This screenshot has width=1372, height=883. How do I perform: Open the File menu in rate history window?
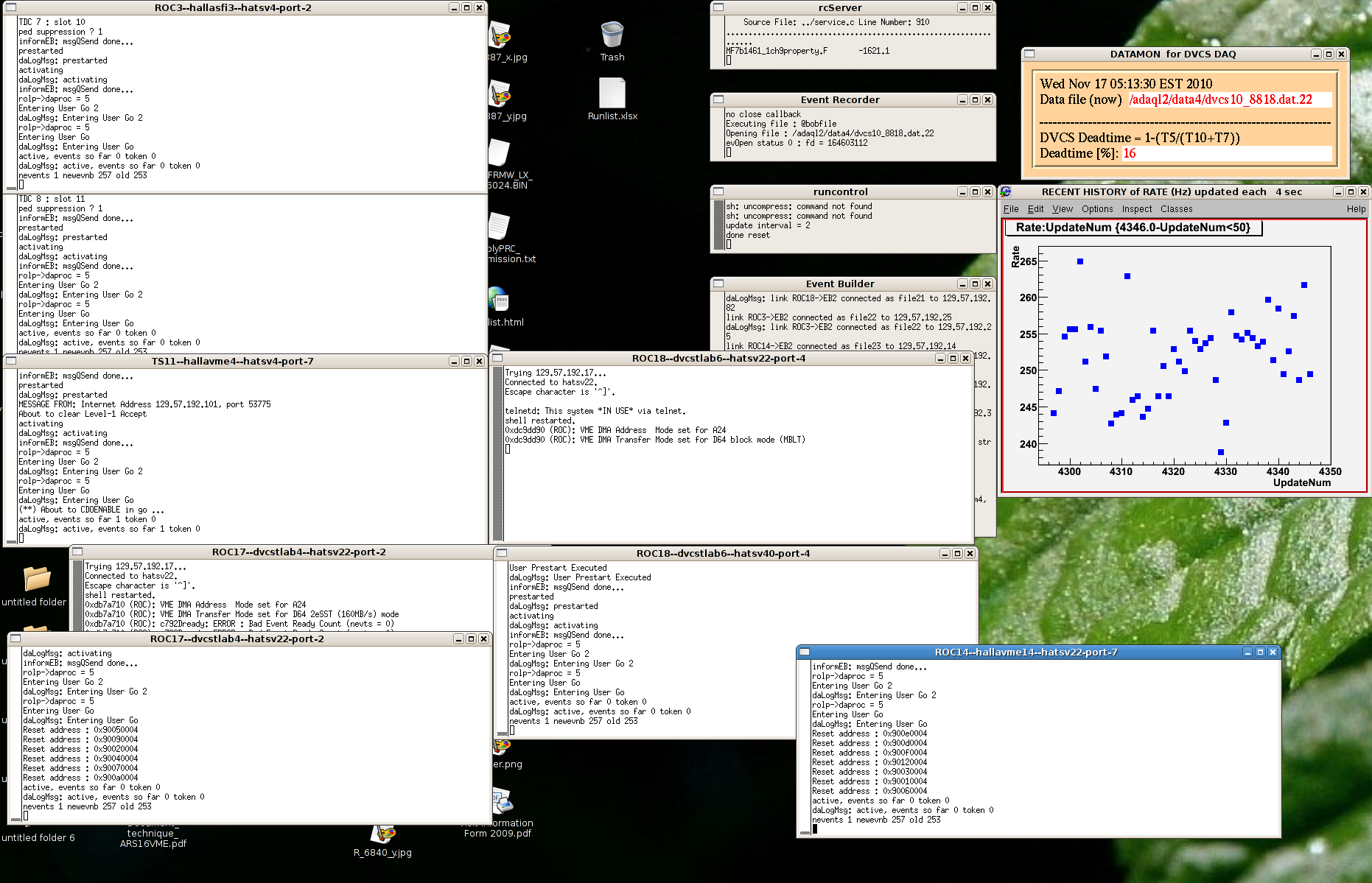pos(1011,209)
